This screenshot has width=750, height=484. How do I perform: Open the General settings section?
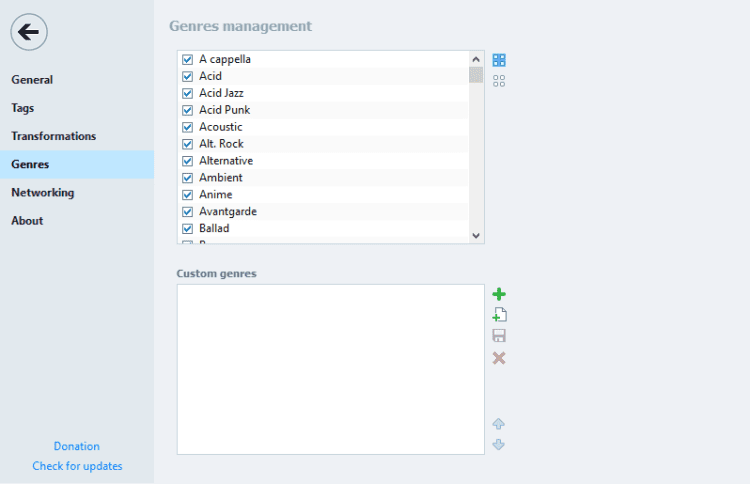32,80
